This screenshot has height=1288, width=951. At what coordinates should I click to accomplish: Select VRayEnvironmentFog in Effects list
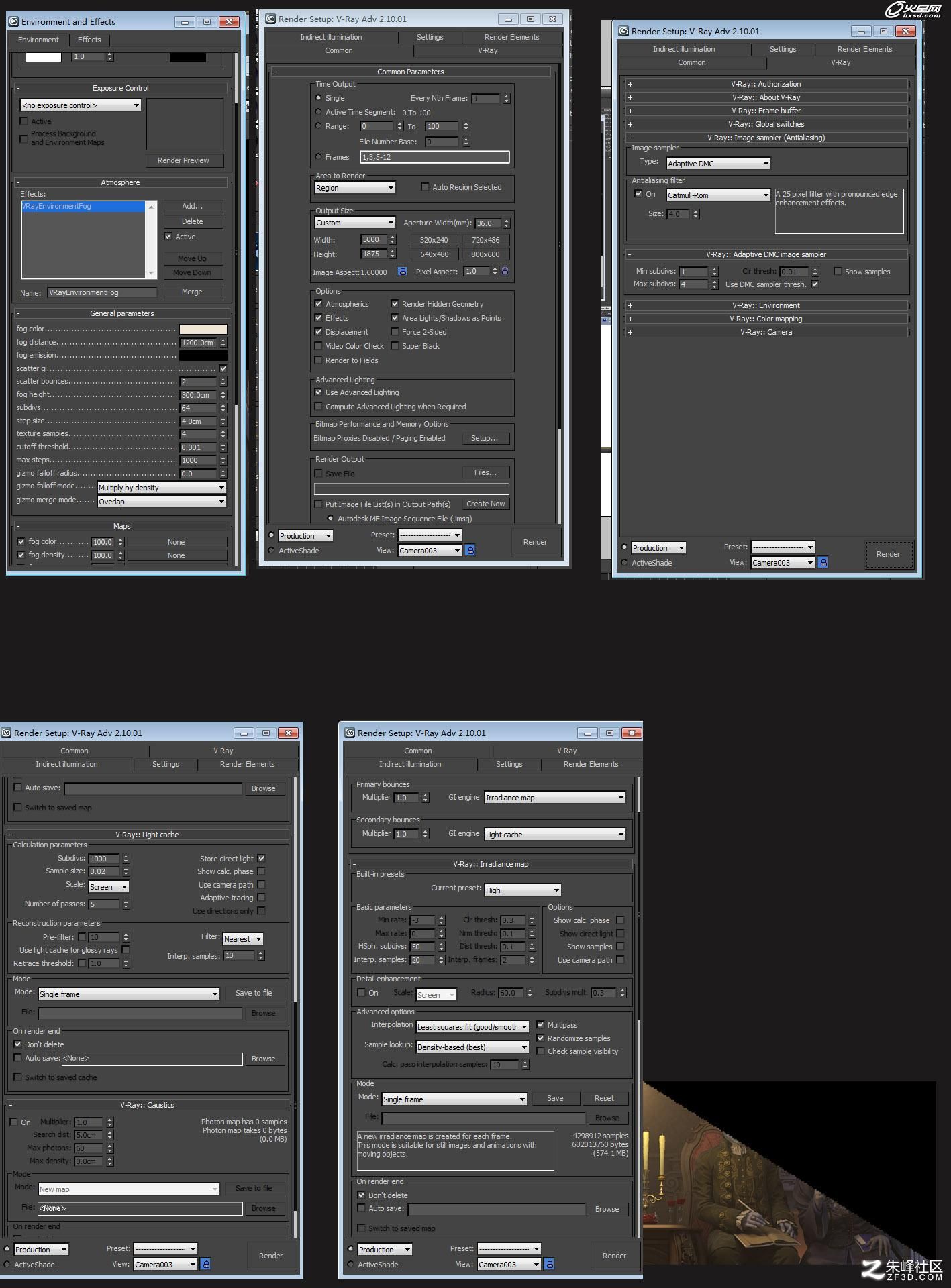pos(83,207)
